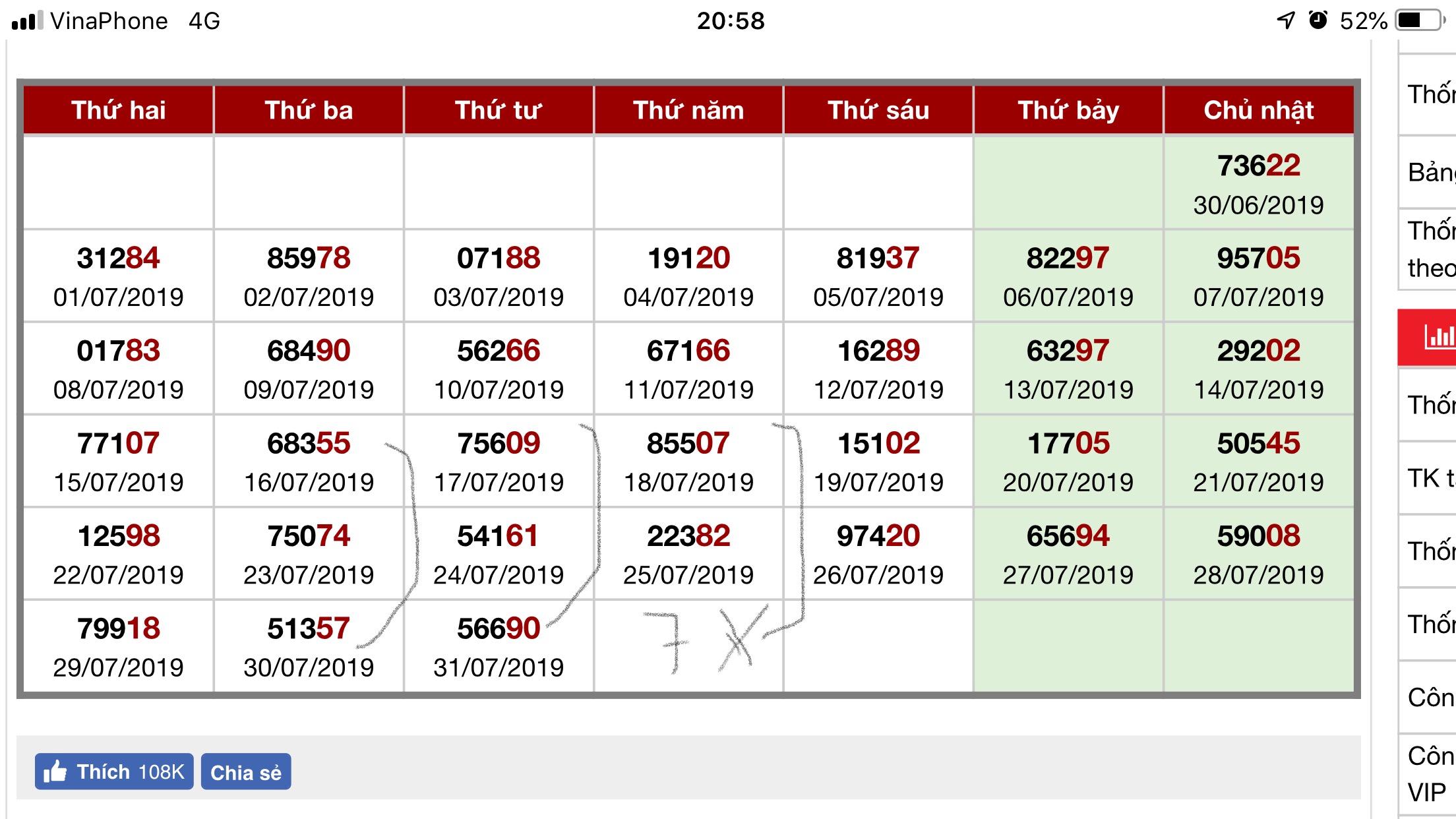This screenshot has width=1456, height=819.
Task: Click result 31284 dated 01/07/2019
Action: click(119, 276)
